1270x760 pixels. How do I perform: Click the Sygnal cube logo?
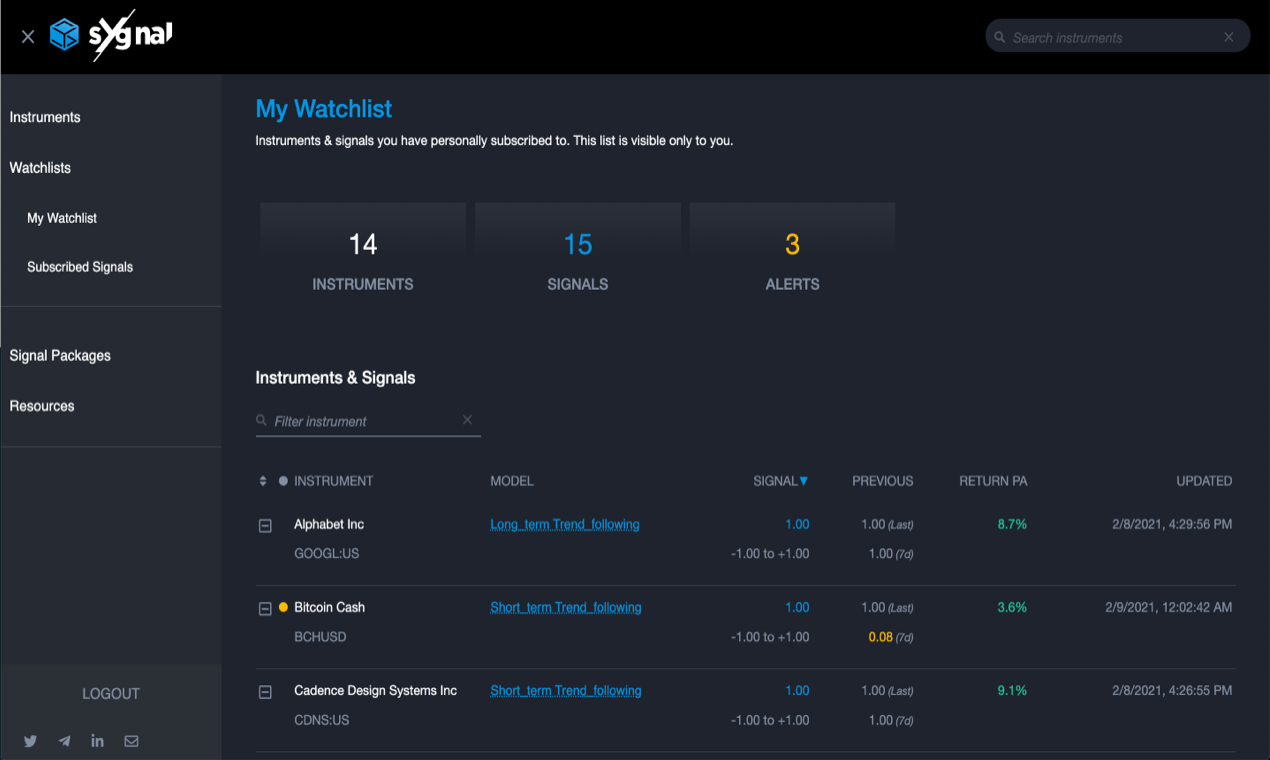[x=64, y=35]
